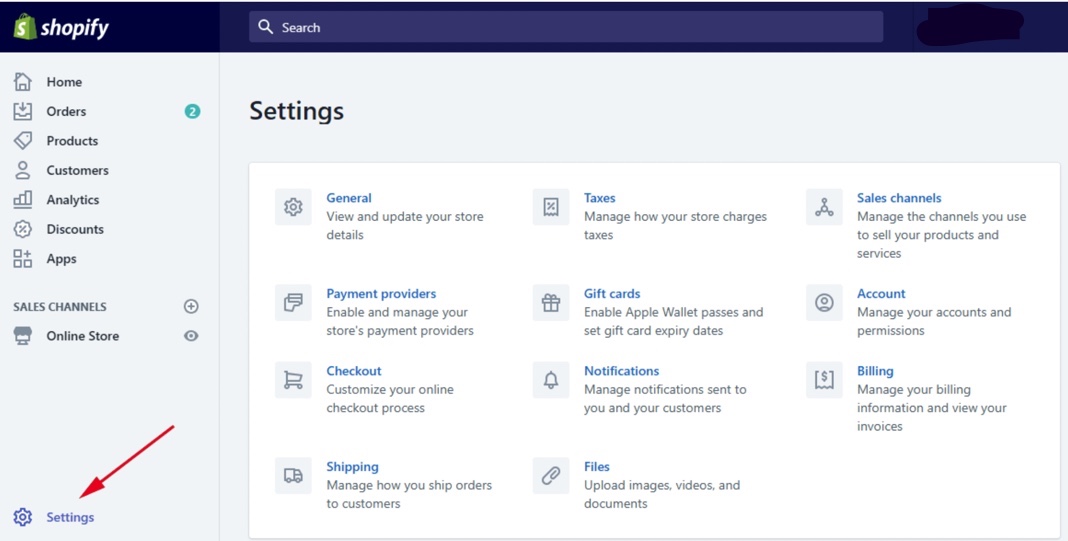Add a sales channel with plus button
Viewport: 1068px width, 541px height.
click(191, 306)
